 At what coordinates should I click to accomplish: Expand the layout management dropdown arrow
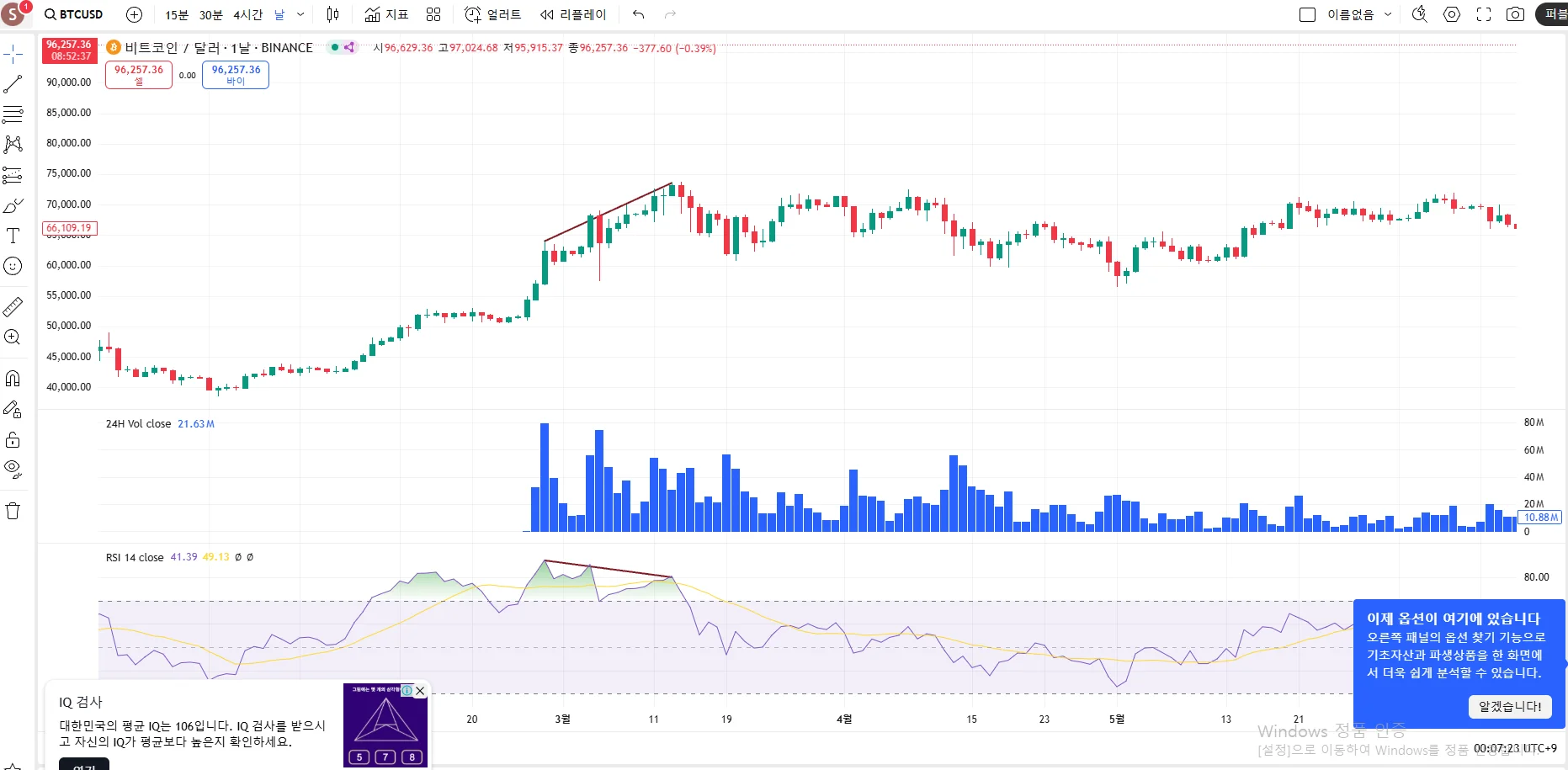(x=1388, y=14)
